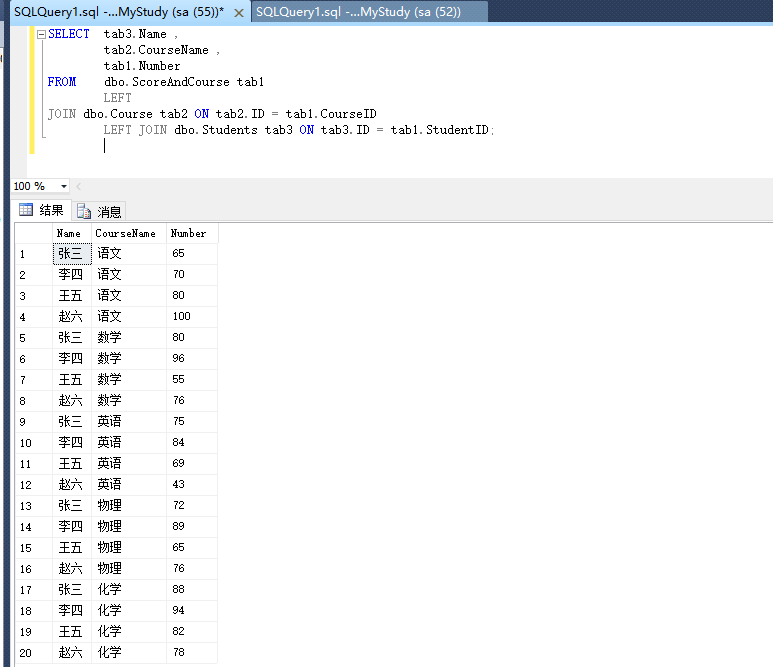Screen dimensions: 773x667
Task: Select the Number cell with value 78
Action: click(192, 653)
